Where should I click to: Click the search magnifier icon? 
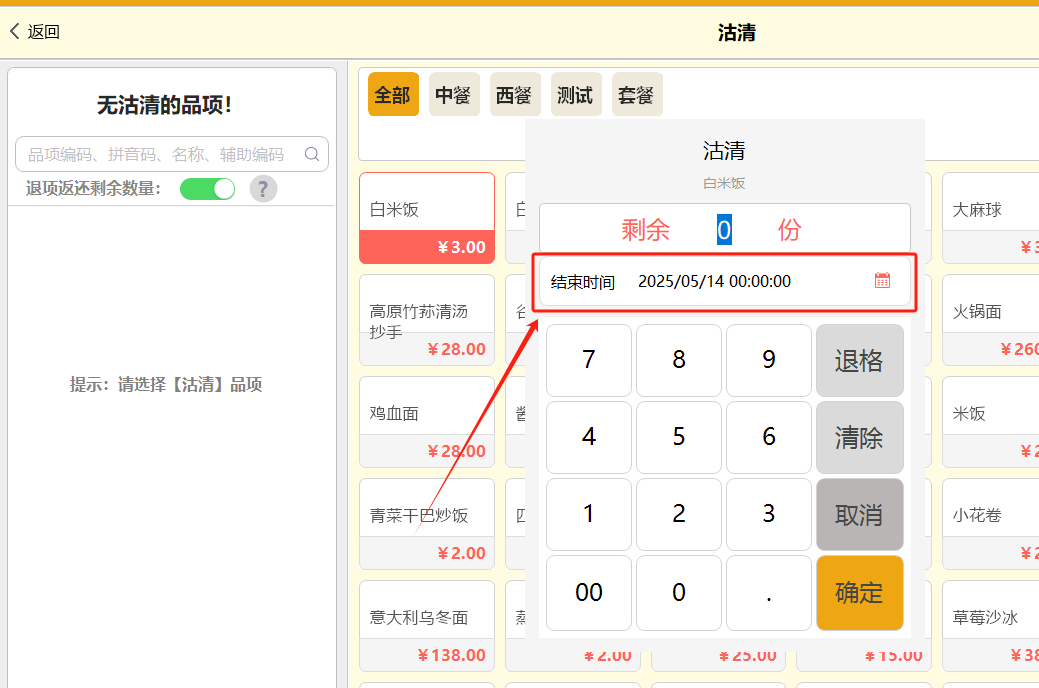coord(311,154)
